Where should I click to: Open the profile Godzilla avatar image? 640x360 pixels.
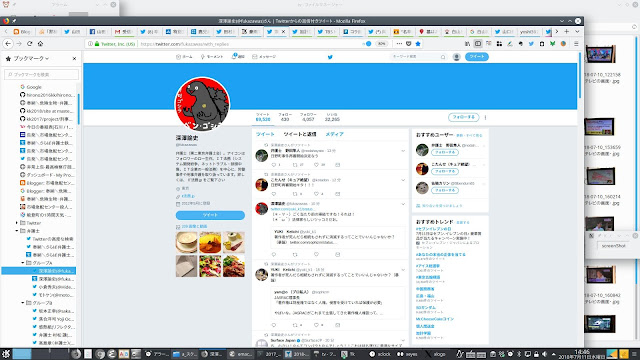pos(202,104)
